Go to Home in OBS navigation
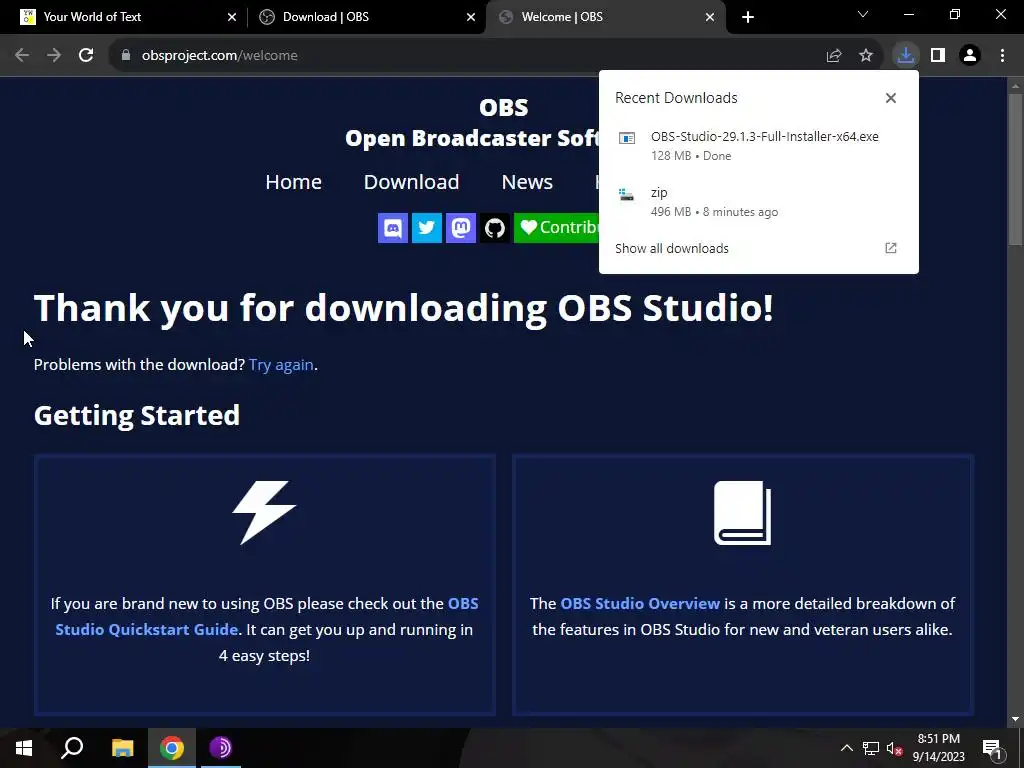Screen dimensions: 1024x768 [293, 182]
